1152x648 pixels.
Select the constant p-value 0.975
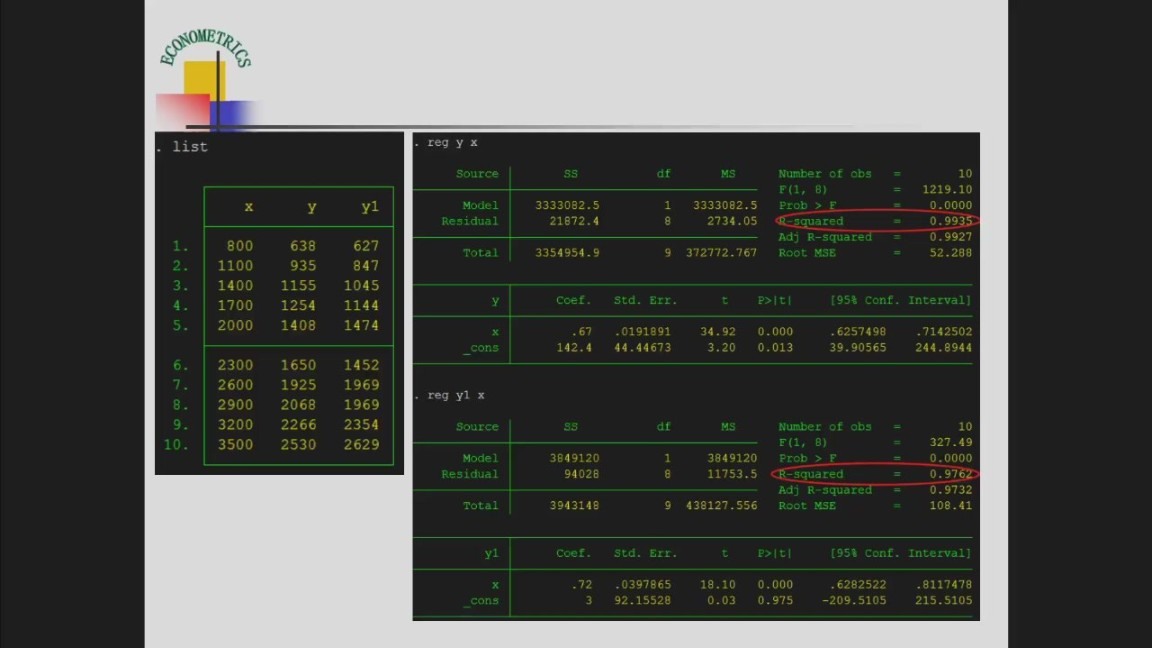pos(775,600)
